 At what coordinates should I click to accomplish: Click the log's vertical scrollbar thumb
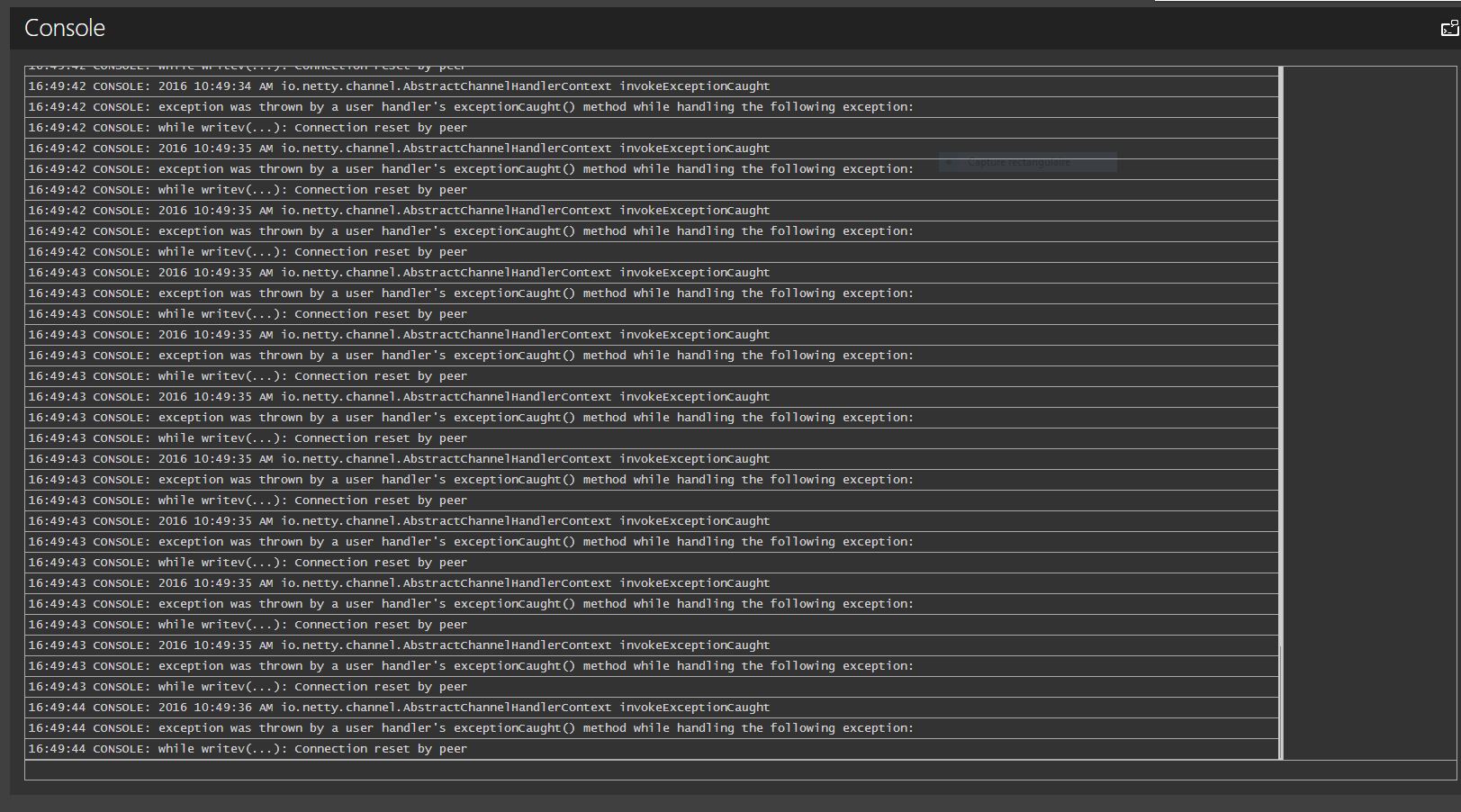[1280, 702]
